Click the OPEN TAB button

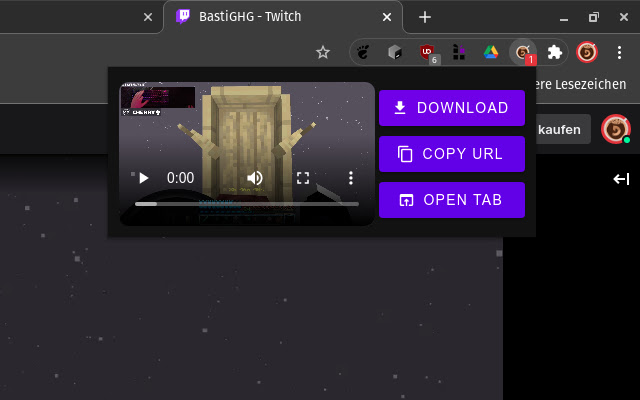click(452, 200)
